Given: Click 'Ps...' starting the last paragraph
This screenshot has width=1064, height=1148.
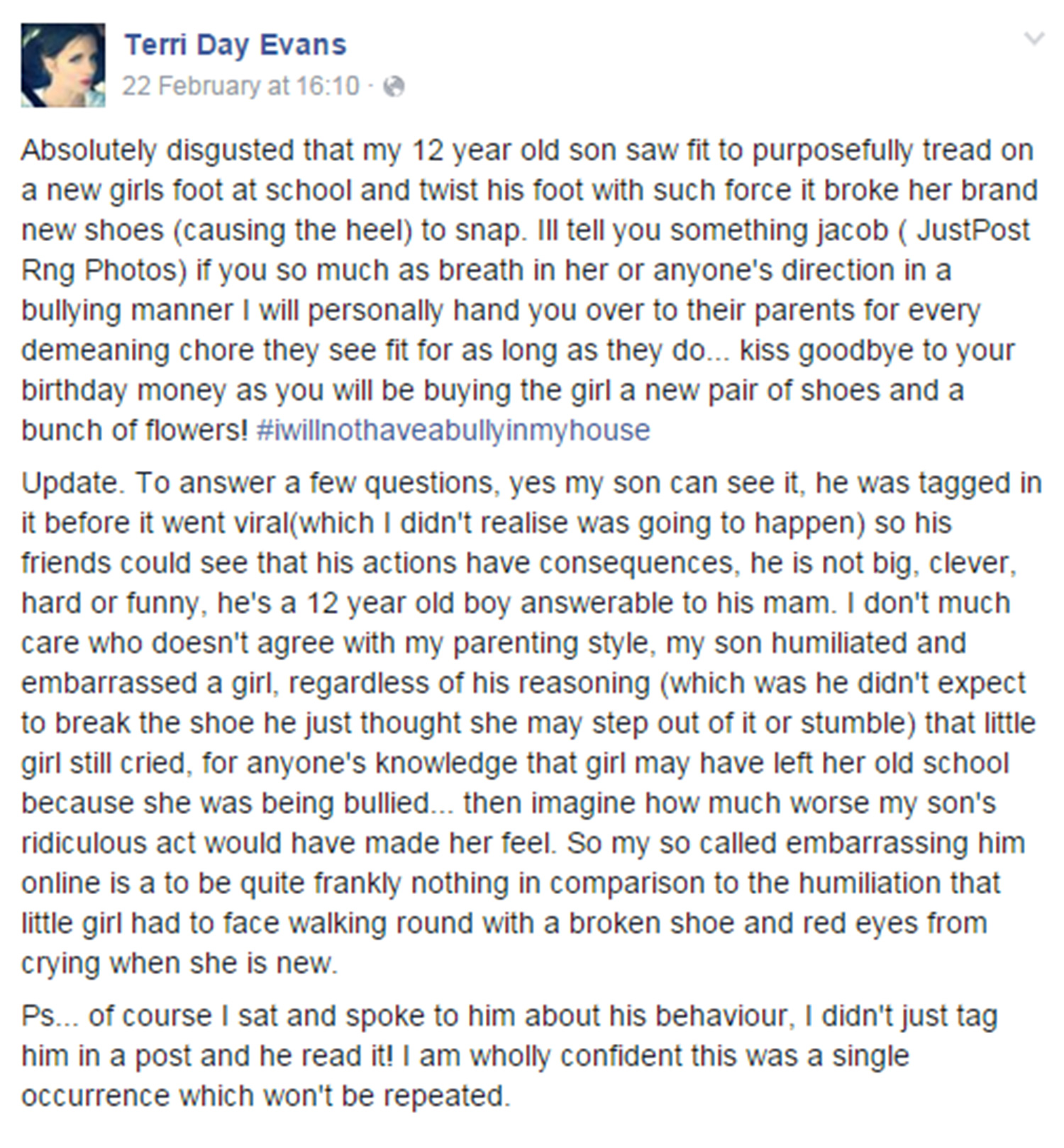Looking at the screenshot, I should click(x=50, y=1016).
